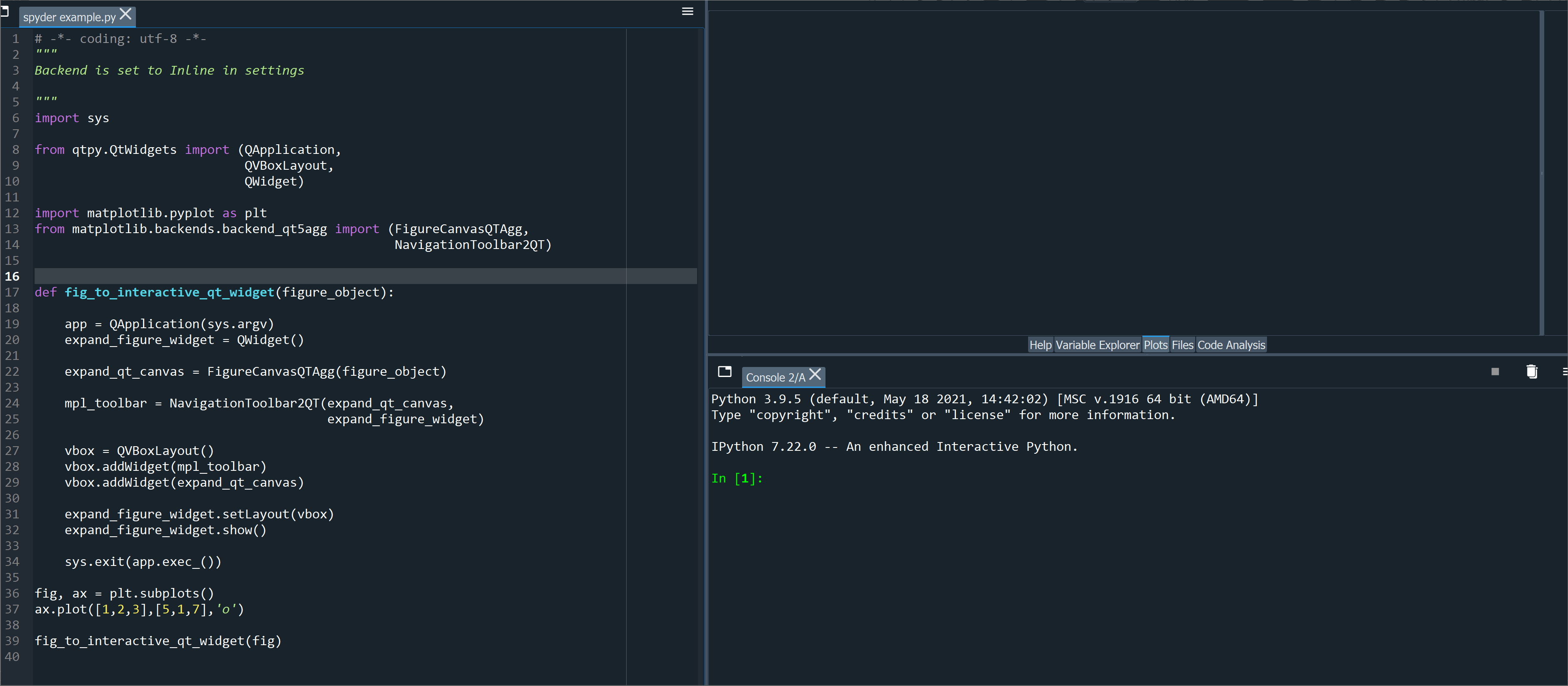Screen dimensions: 1568x686
Task: Close the Console 2/A tab
Action: (815, 374)
